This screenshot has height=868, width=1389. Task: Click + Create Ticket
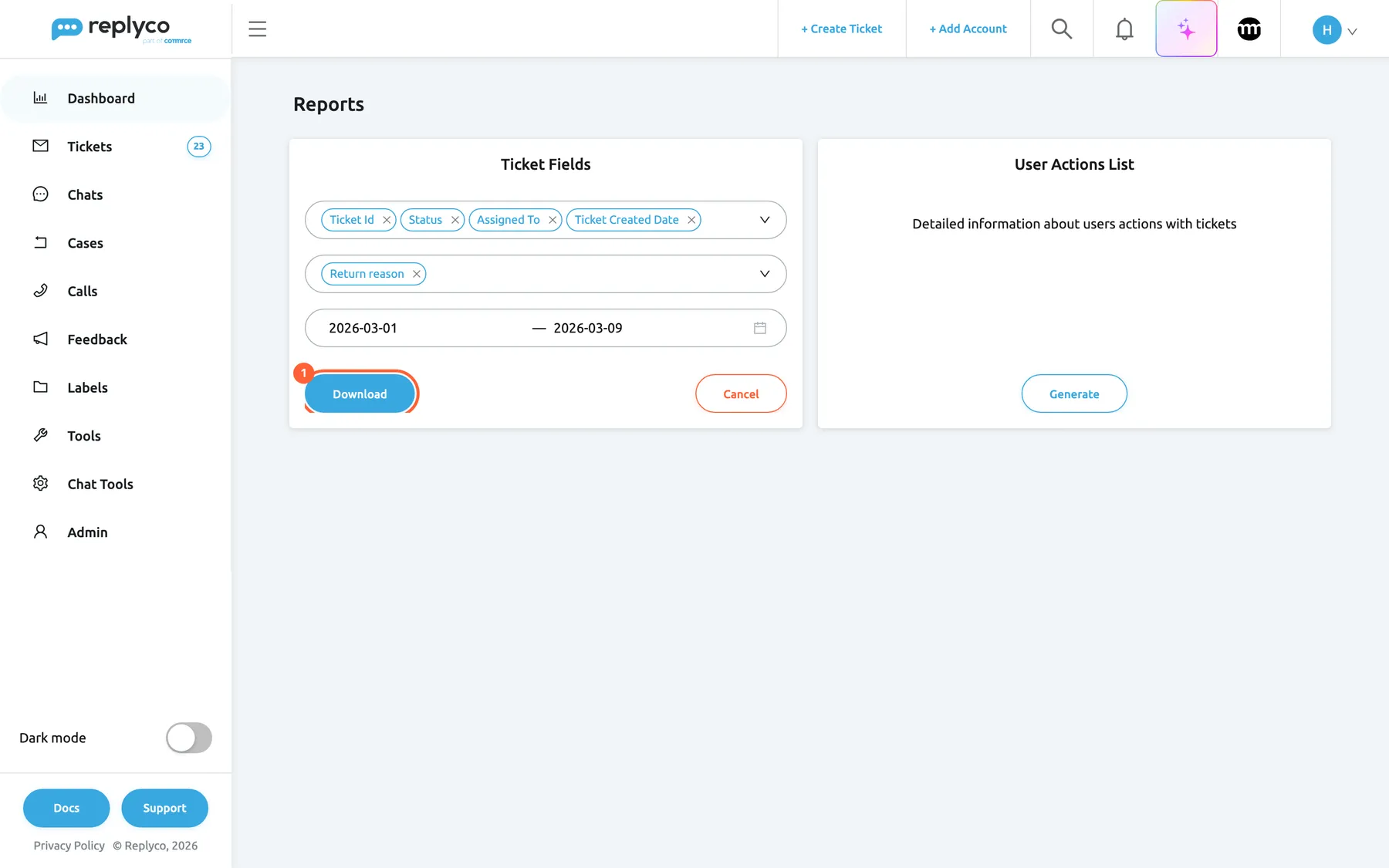tap(841, 29)
